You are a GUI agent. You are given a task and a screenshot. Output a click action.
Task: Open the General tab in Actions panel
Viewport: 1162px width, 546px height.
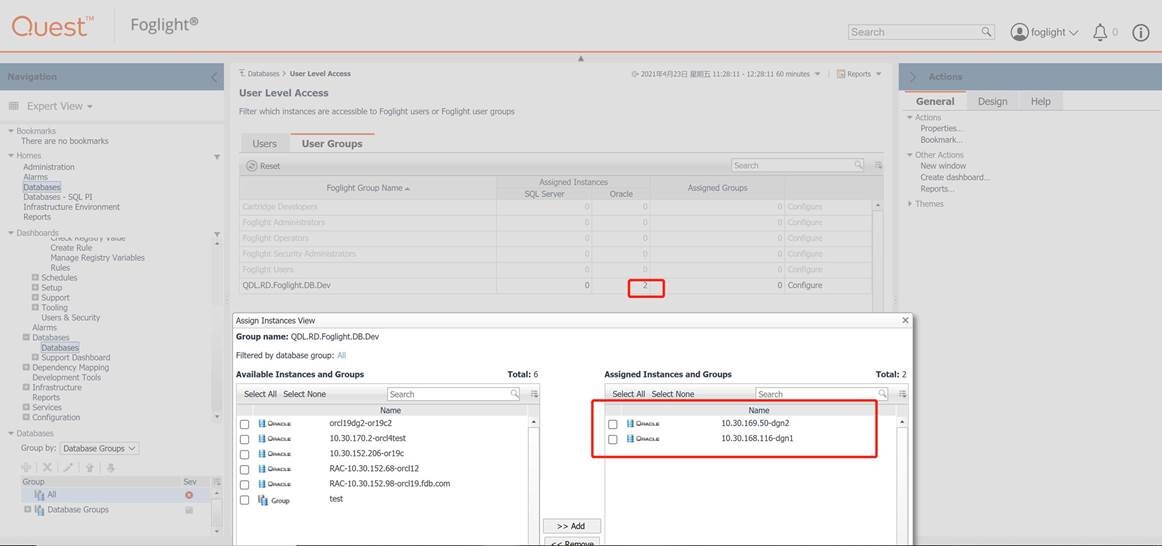tap(935, 101)
